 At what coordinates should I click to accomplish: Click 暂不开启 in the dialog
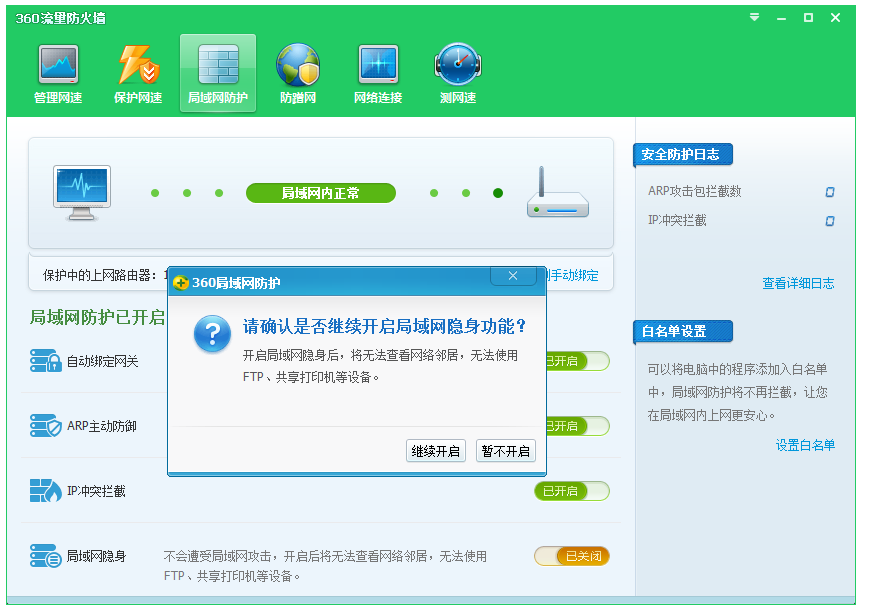[x=506, y=451]
